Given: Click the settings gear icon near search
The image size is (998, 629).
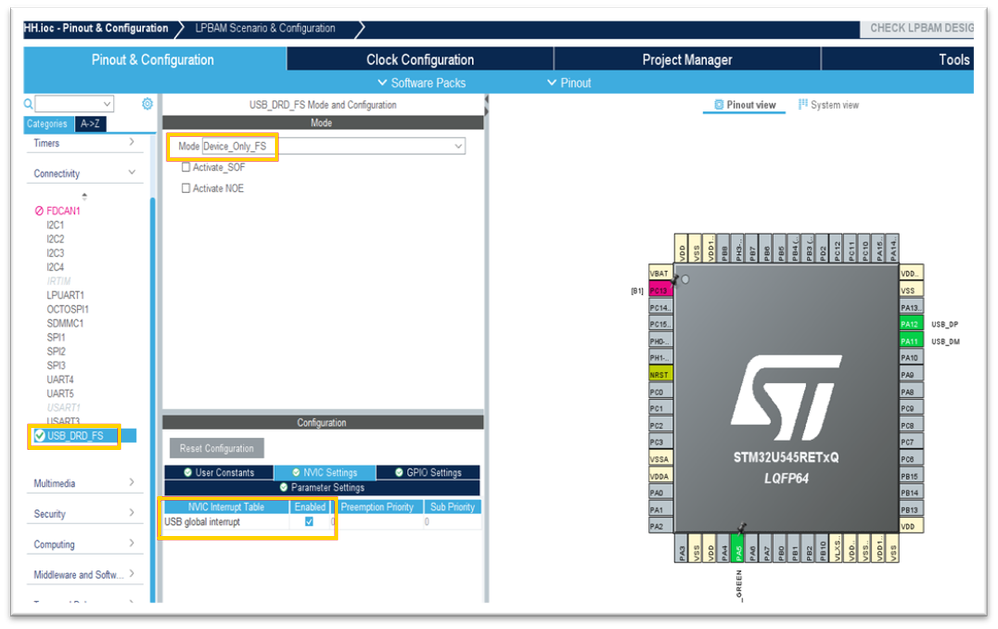Looking at the screenshot, I should [147, 104].
